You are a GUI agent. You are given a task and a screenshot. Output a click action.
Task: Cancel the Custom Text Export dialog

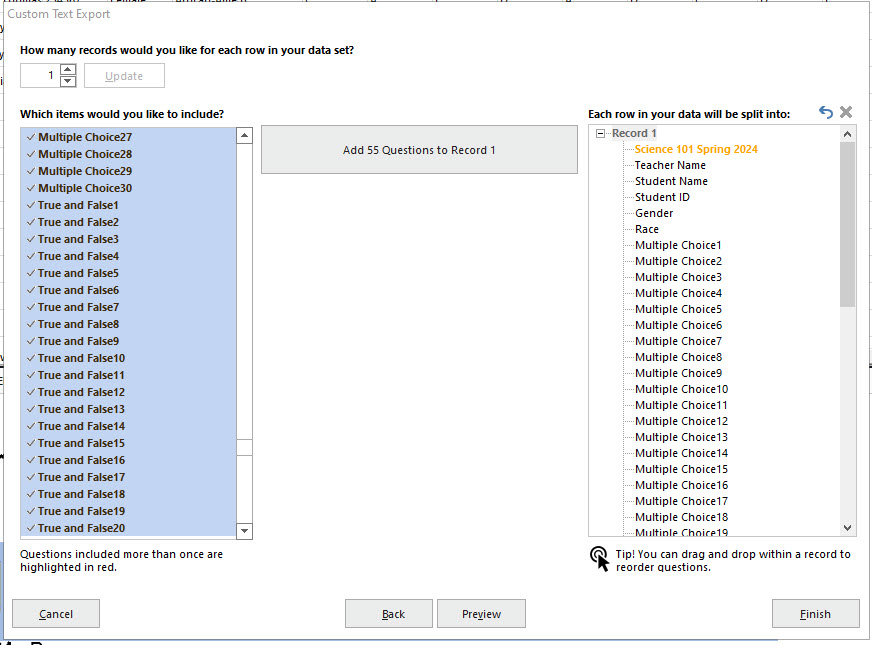tap(55, 613)
